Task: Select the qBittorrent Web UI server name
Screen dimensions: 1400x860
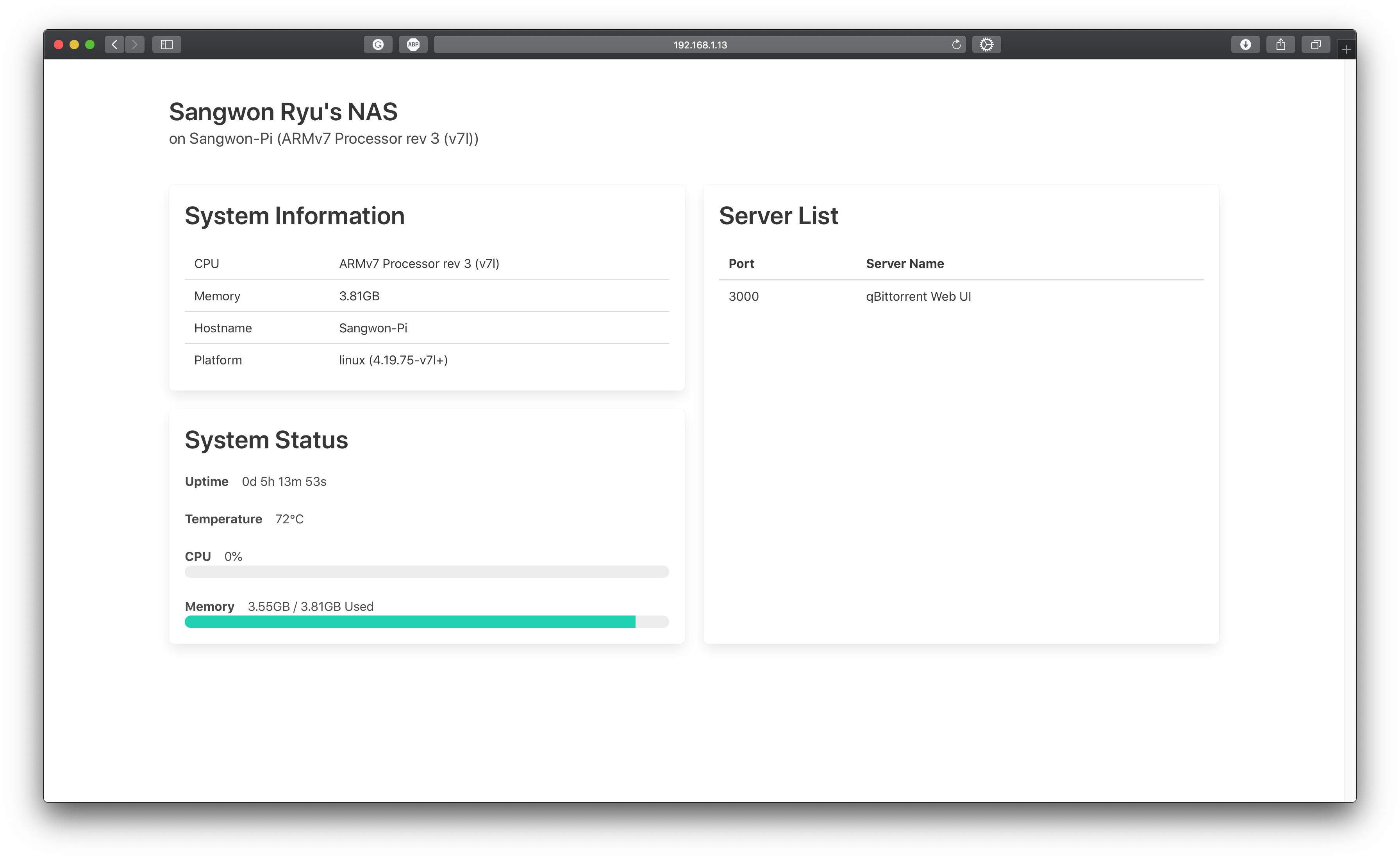Action: (x=918, y=296)
